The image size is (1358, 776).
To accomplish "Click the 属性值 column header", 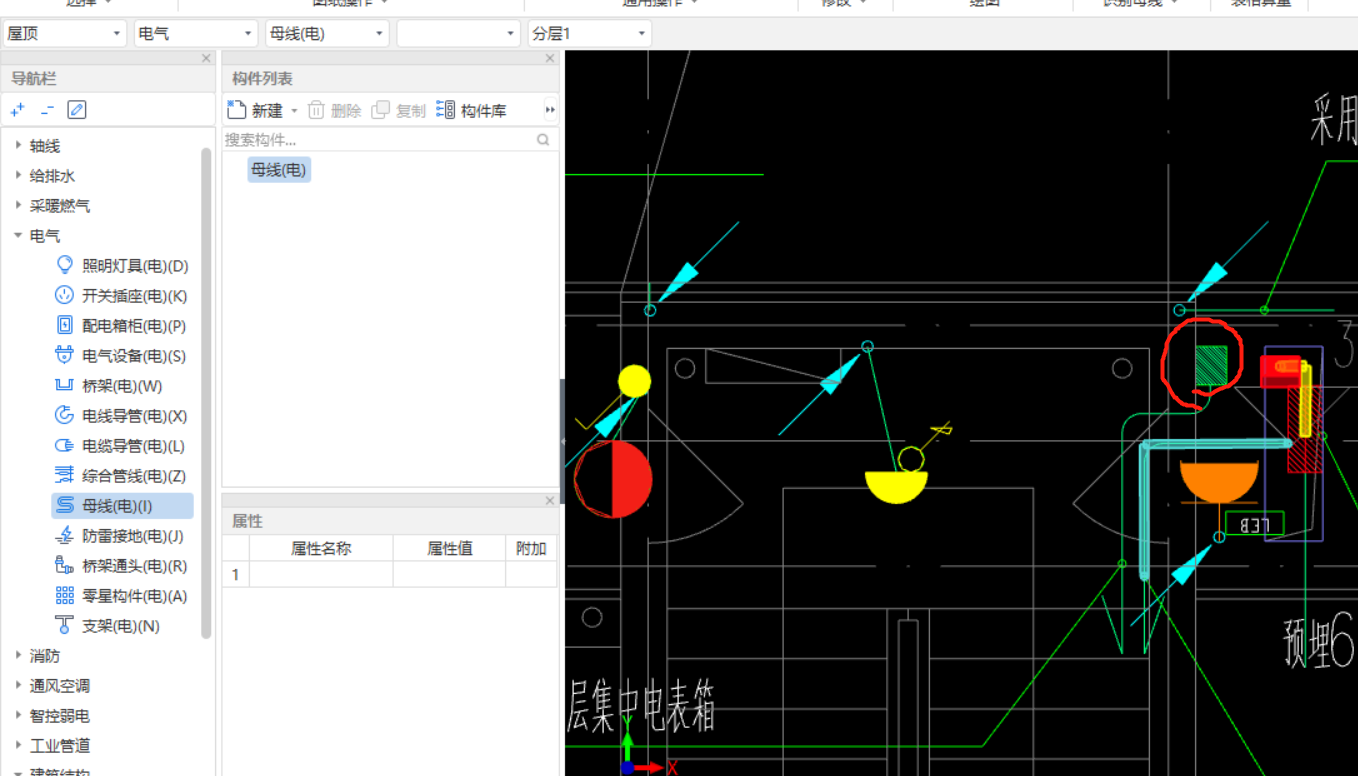I will pyautogui.click(x=450, y=548).
